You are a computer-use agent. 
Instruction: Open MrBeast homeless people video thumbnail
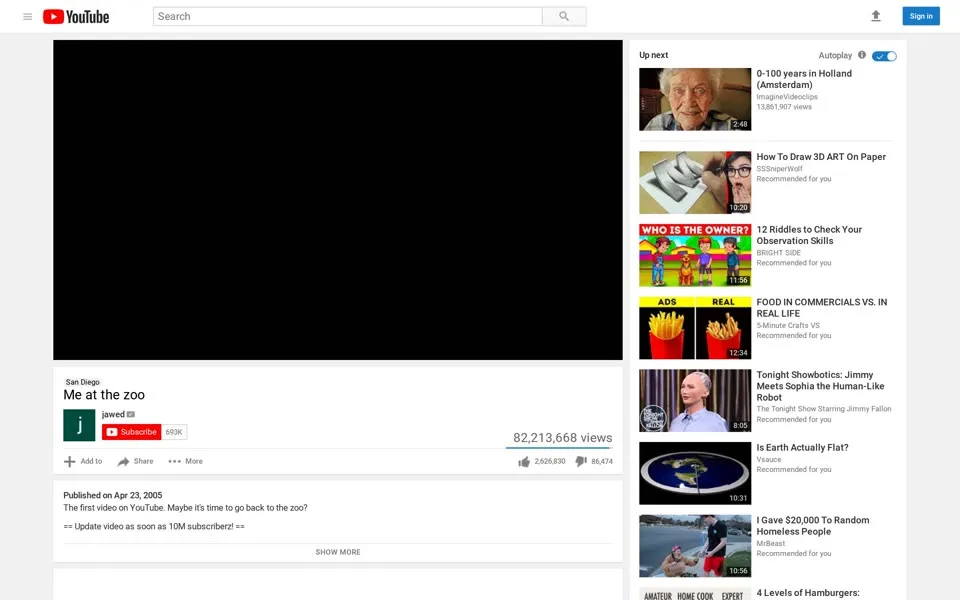click(x=695, y=546)
